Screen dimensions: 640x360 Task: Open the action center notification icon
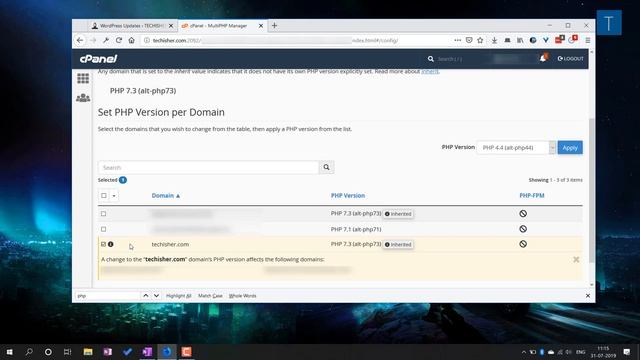pos(627,352)
